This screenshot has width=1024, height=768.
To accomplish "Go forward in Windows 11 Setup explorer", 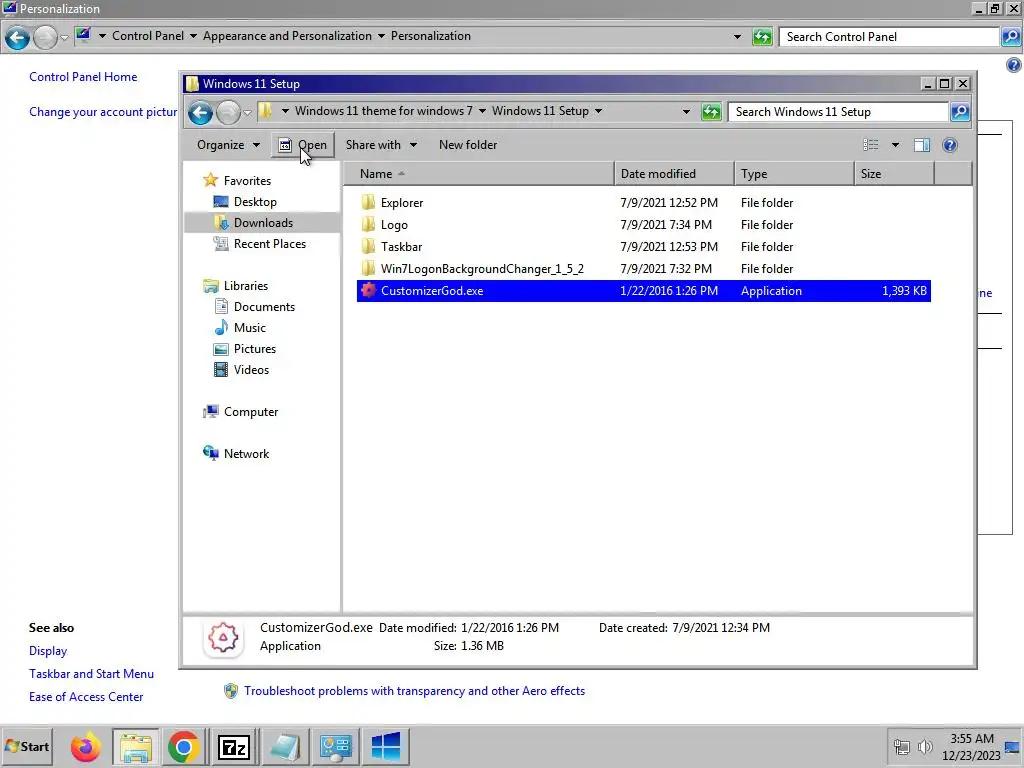I will (x=228, y=113).
